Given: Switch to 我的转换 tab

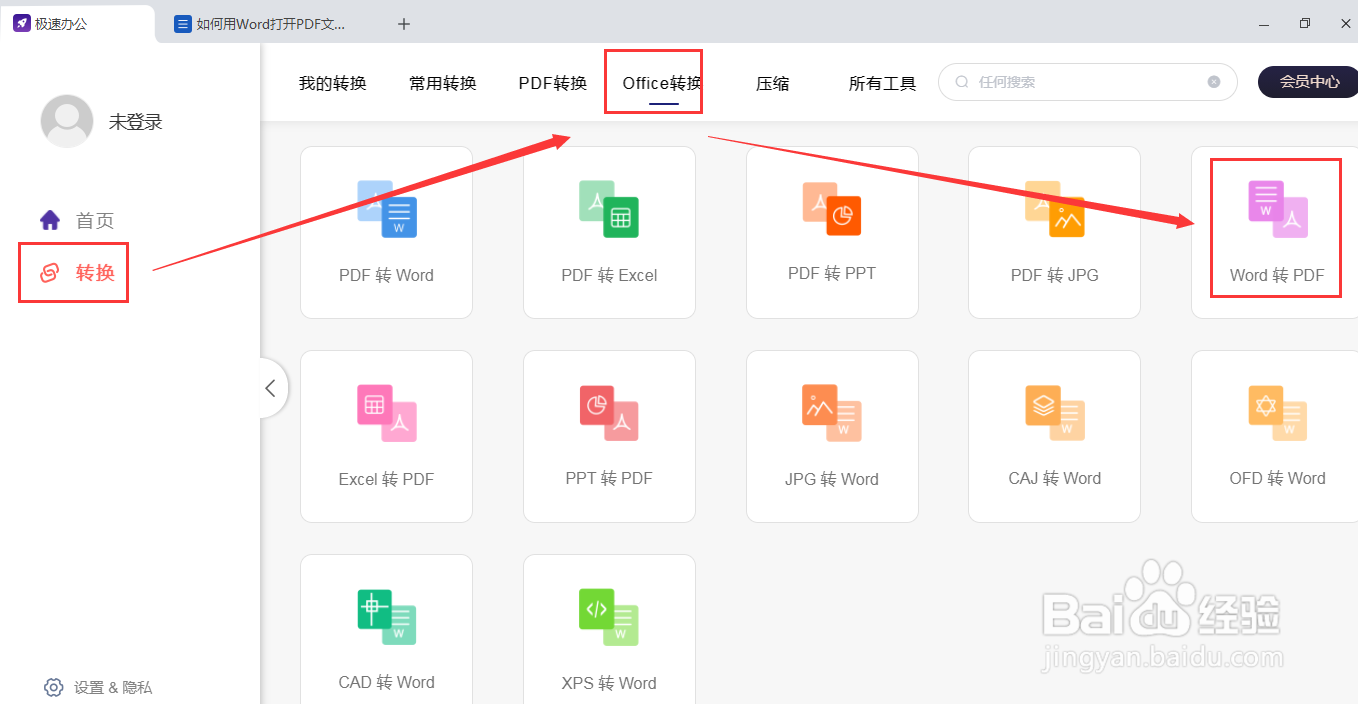Looking at the screenshot, I should point(333,83).
